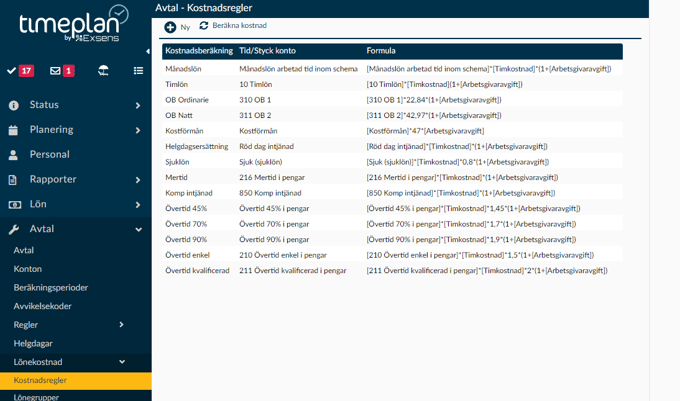
Task: Select the OB Ordinarie row name
Action: 187,100
